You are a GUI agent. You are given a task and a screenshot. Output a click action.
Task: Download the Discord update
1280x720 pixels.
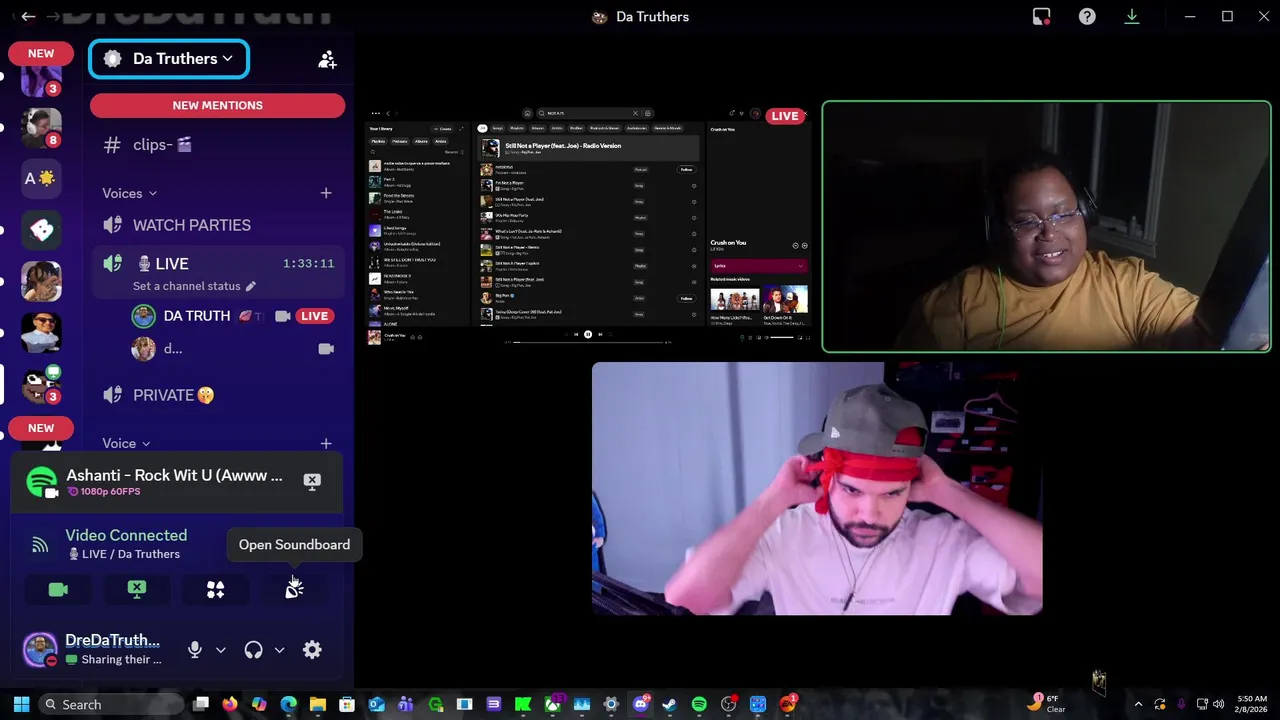[1132, 16]
